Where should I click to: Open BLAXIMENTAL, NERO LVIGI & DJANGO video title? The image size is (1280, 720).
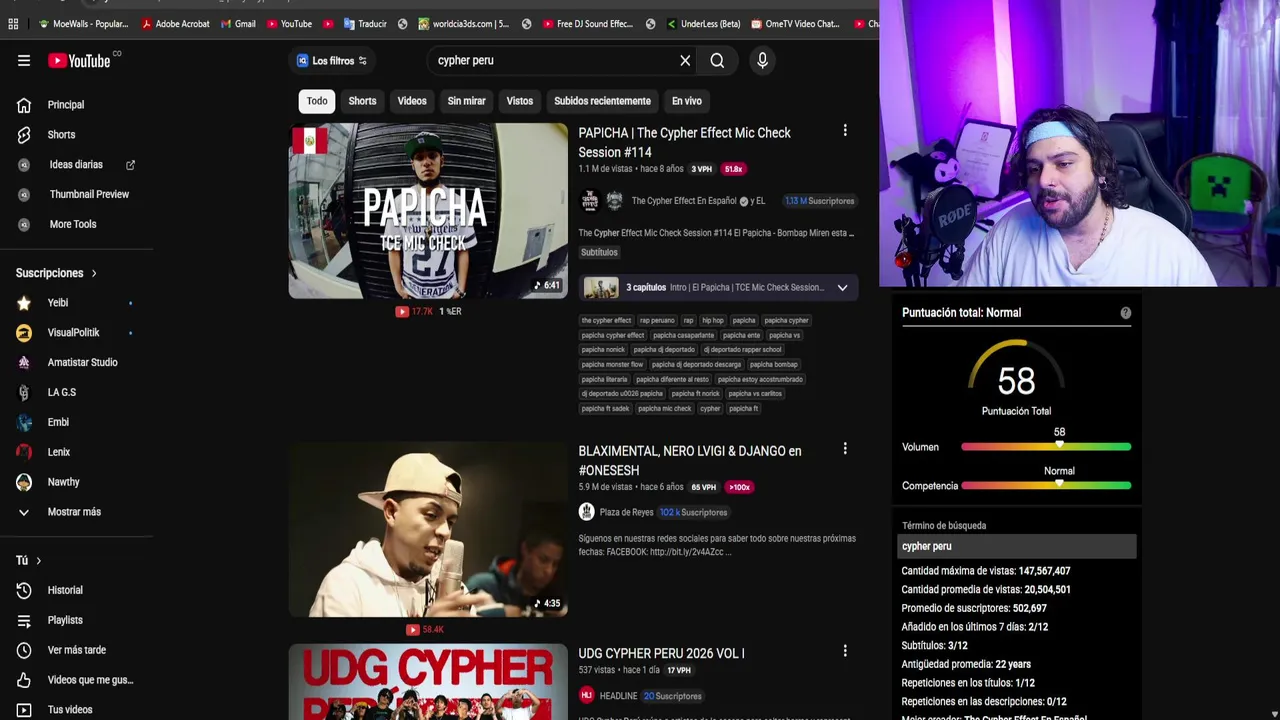690,461
